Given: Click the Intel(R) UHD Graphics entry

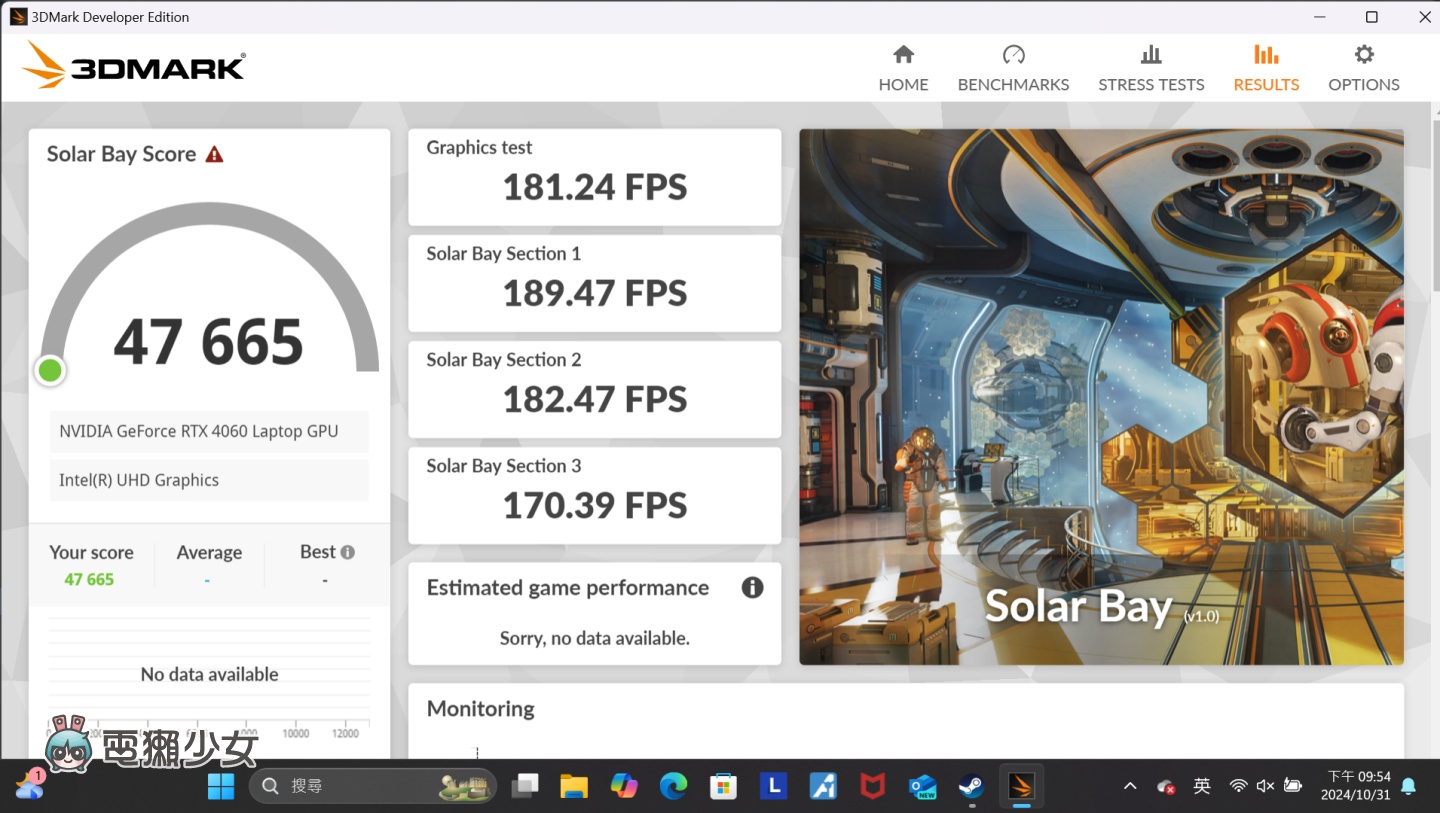Looking at the screenshot, I should tap(209, 480).
